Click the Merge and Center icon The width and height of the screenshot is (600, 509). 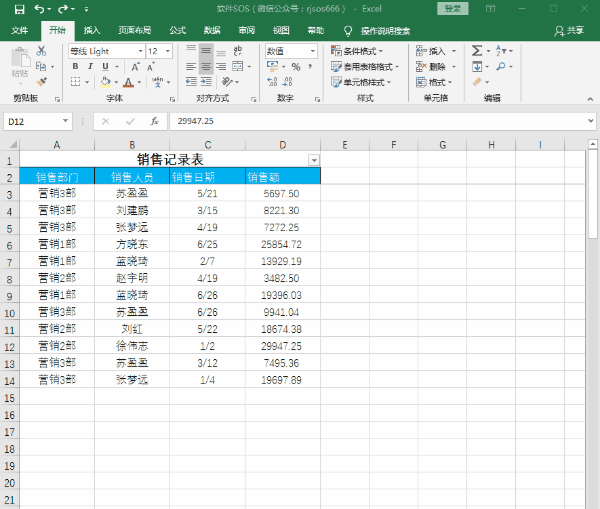(x=238, y=66)
